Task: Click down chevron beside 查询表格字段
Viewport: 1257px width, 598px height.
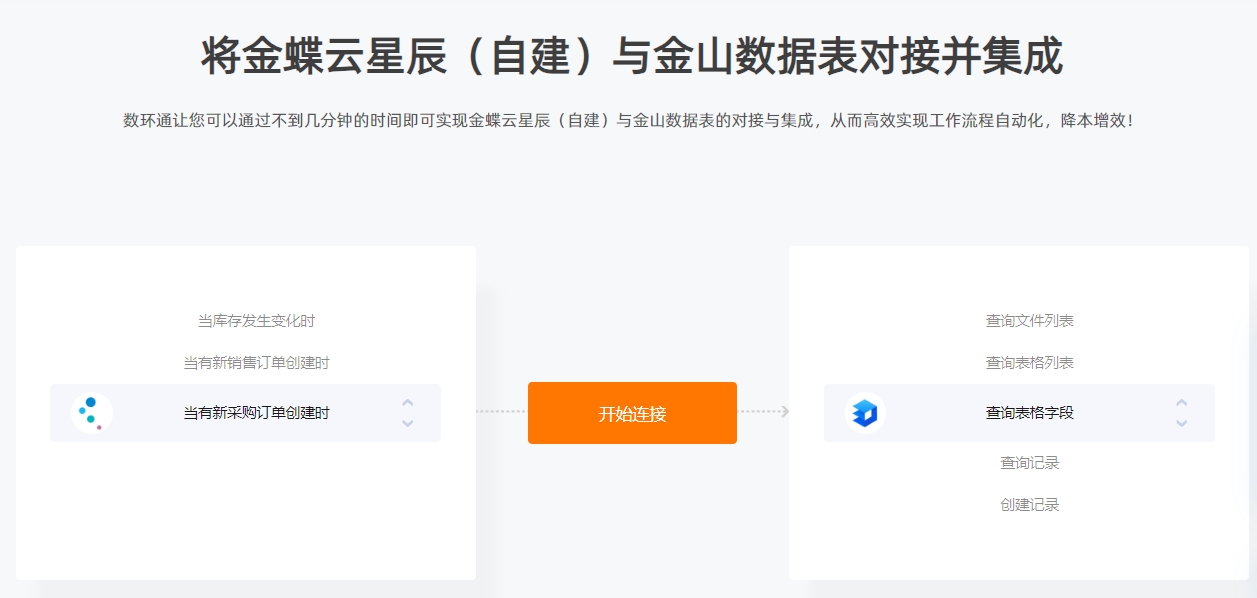Action: [x=1181, y=423]
